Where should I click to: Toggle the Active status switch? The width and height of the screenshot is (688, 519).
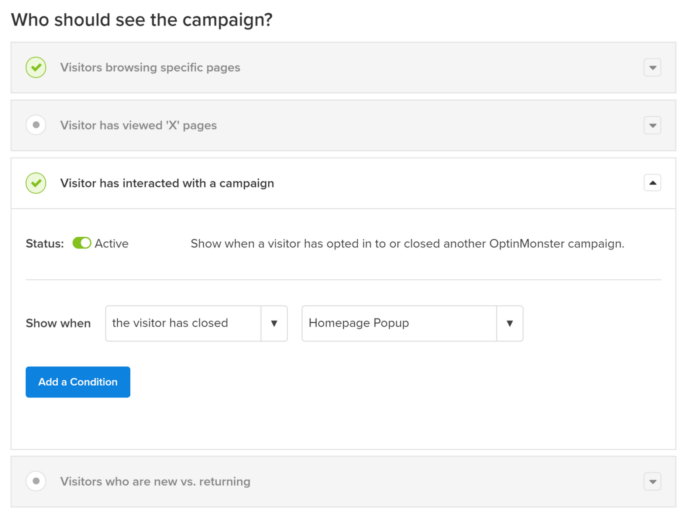pos(82,243)
